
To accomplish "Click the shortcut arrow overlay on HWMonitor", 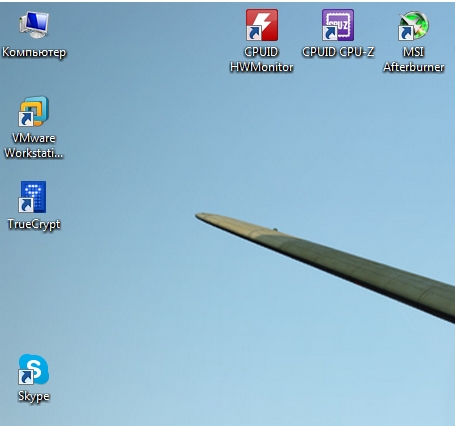I will [254, 33].
